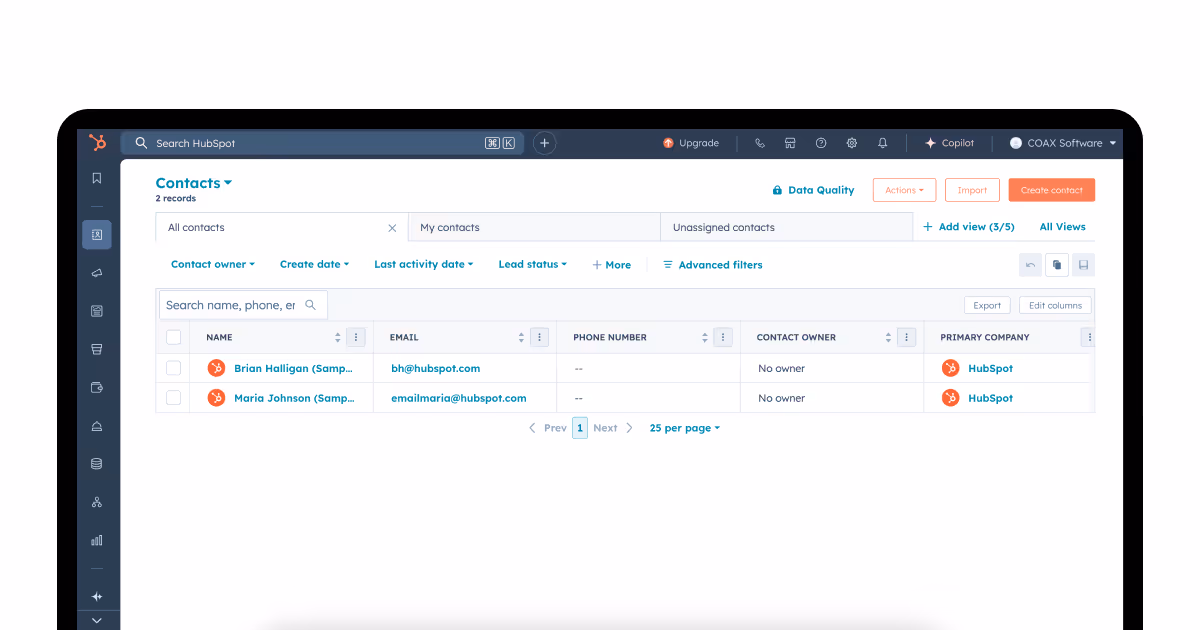
Task: Open Advanced filters
Action: coord(713,265)
